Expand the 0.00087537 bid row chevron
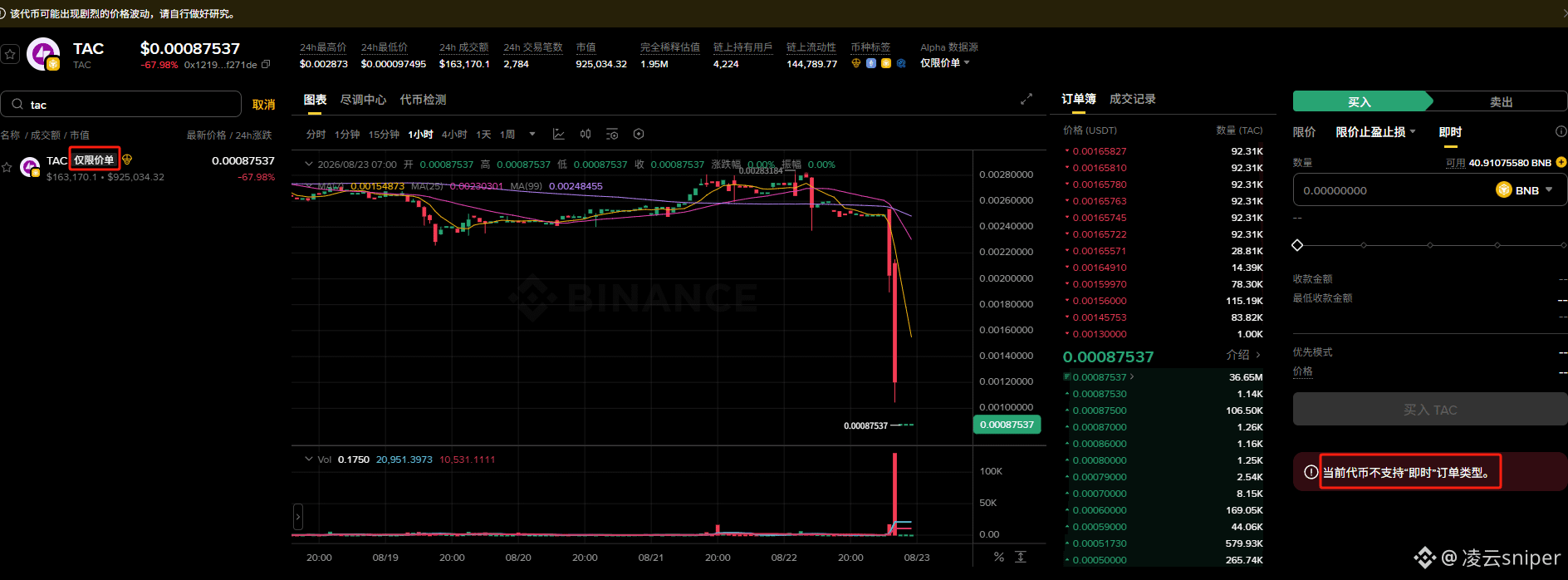The image size is (1568, 580). 1132,376
